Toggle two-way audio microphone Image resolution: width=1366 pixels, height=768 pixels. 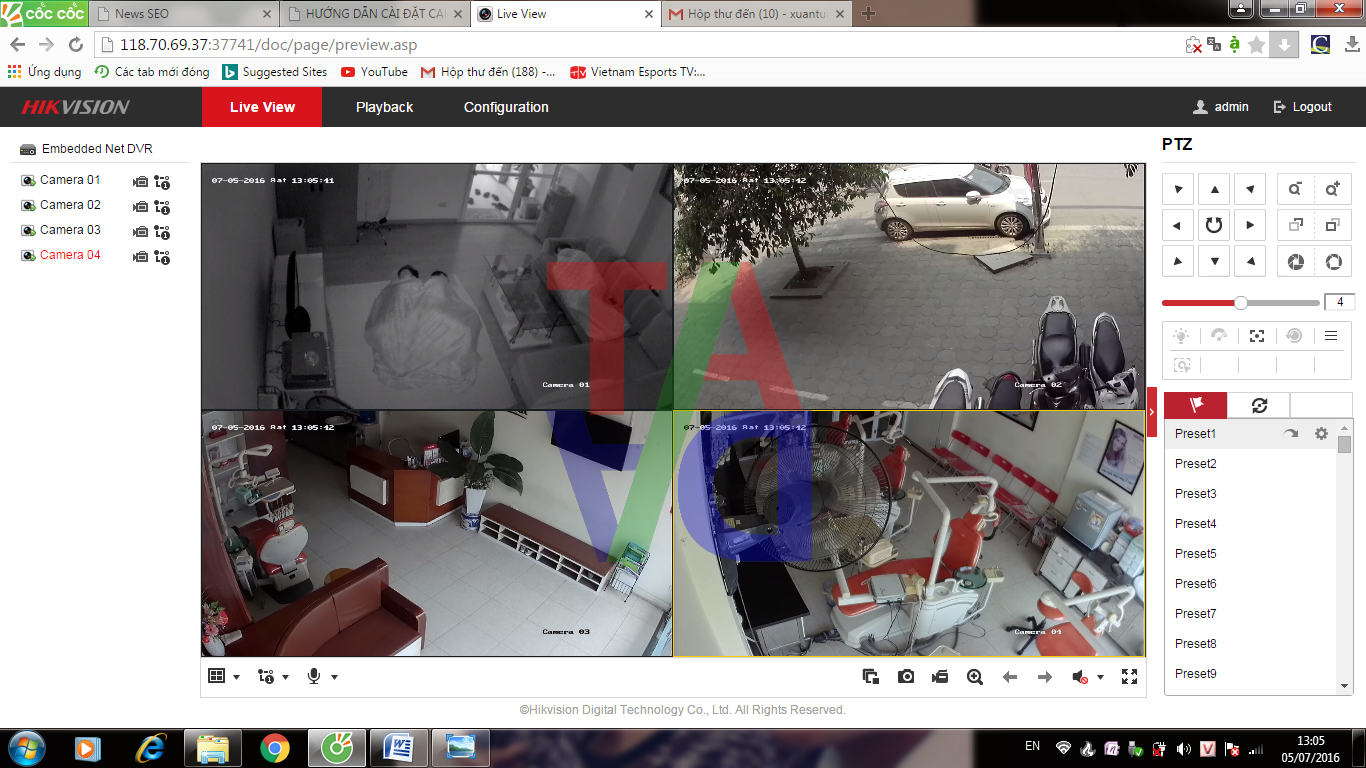[x=315, y=675]
